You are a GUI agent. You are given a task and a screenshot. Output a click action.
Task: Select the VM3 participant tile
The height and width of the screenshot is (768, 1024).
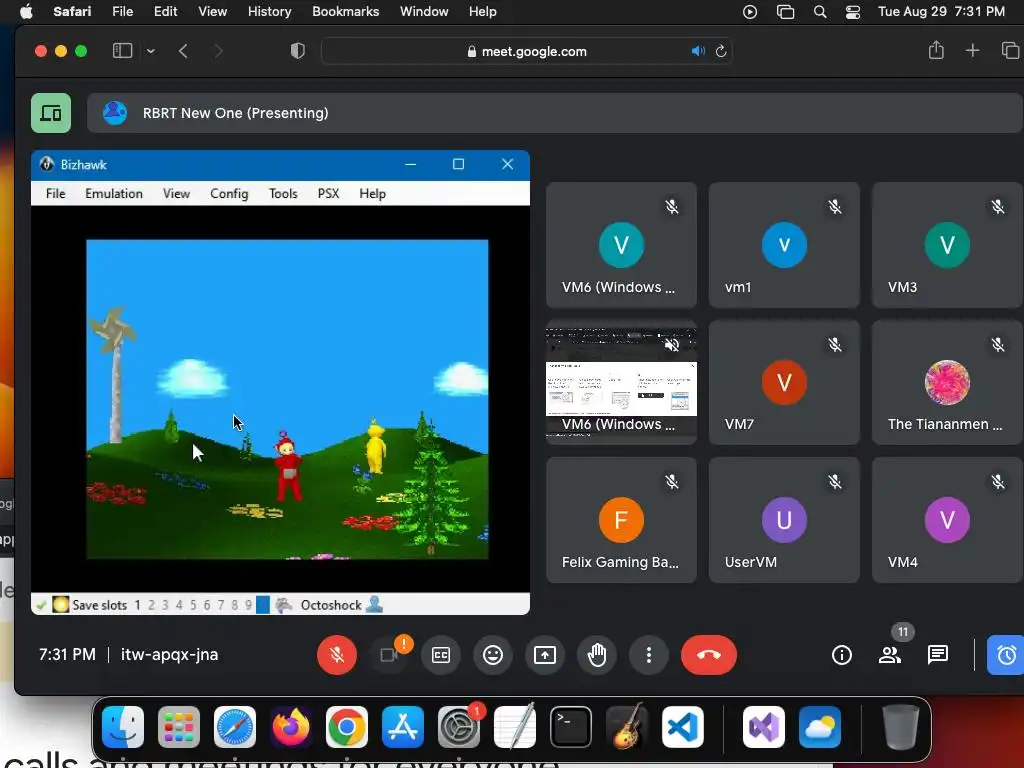[947, 245]
